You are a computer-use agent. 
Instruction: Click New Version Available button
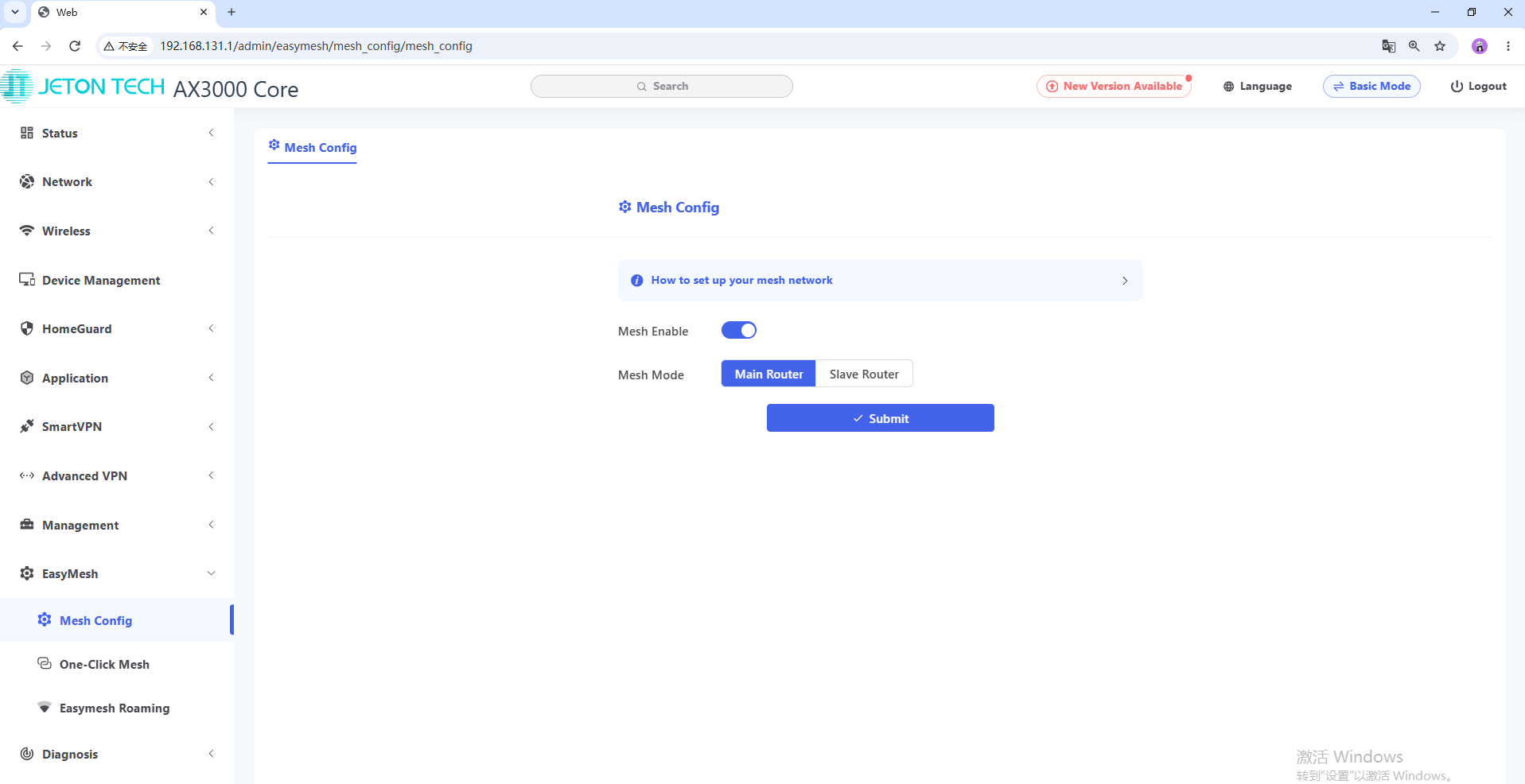1114,86
